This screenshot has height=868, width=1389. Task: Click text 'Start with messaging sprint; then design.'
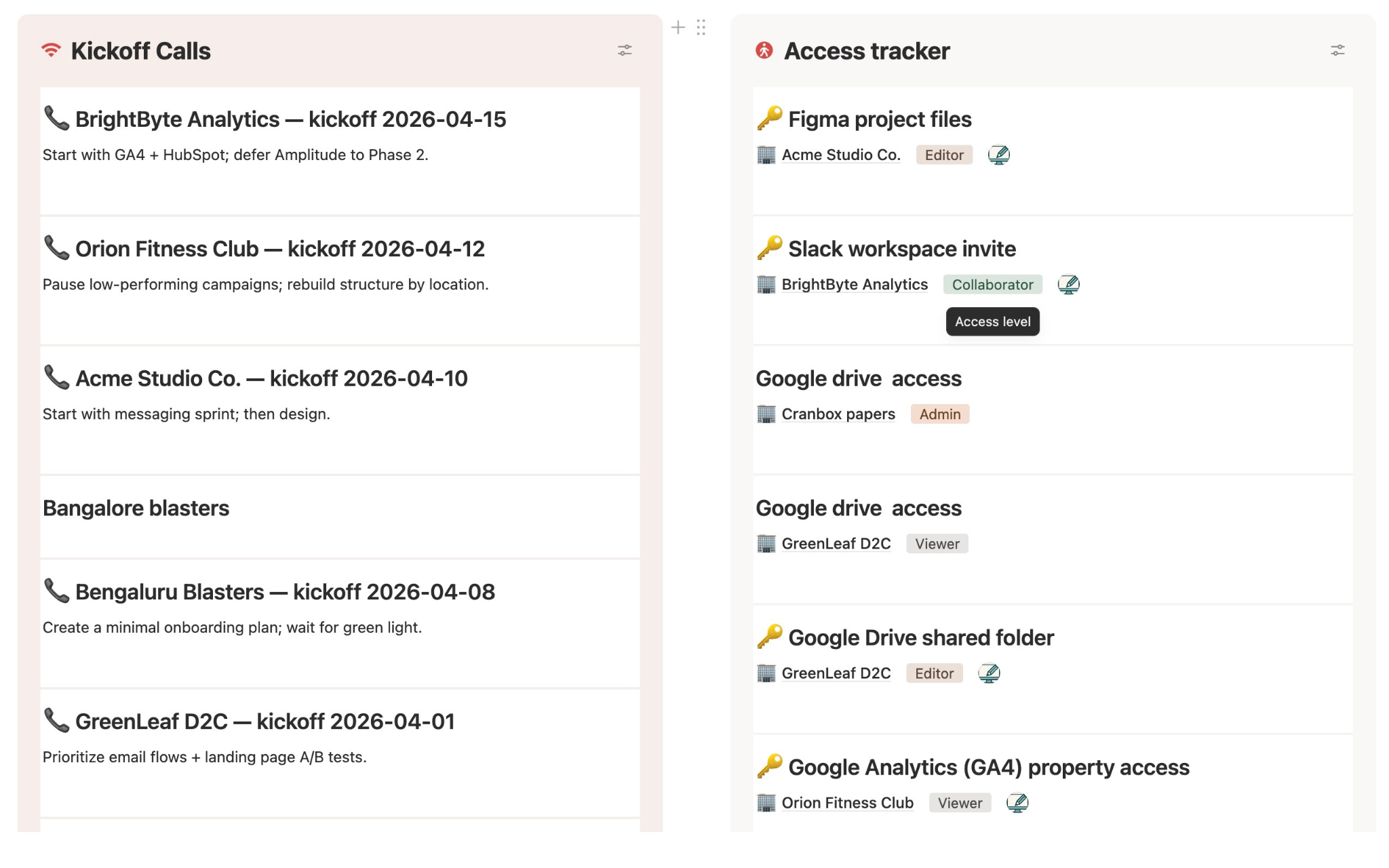pos(187,414)
